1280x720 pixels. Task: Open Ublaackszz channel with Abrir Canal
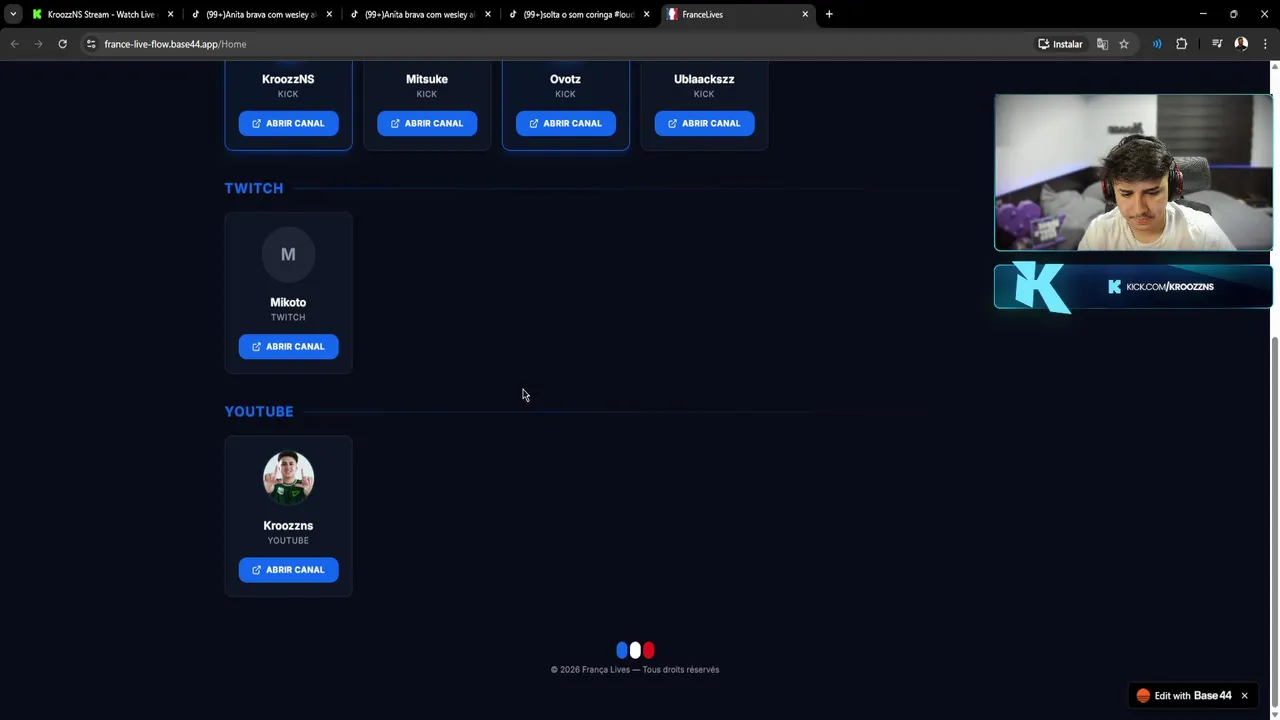tap(704, 123)
